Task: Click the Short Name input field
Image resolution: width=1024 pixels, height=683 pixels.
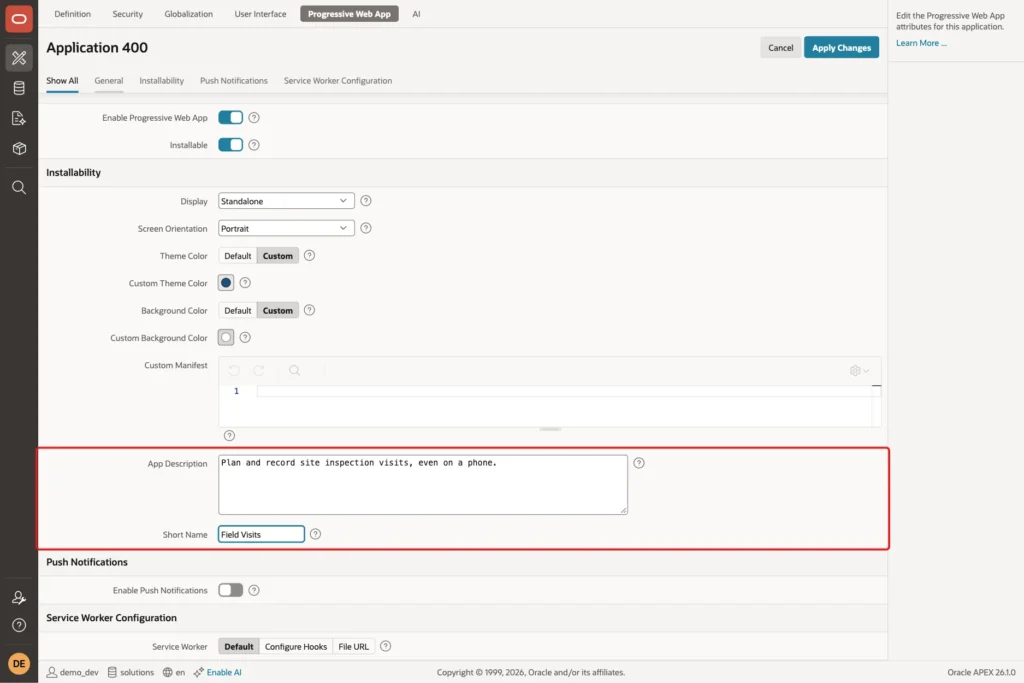Action: point(261,534)
